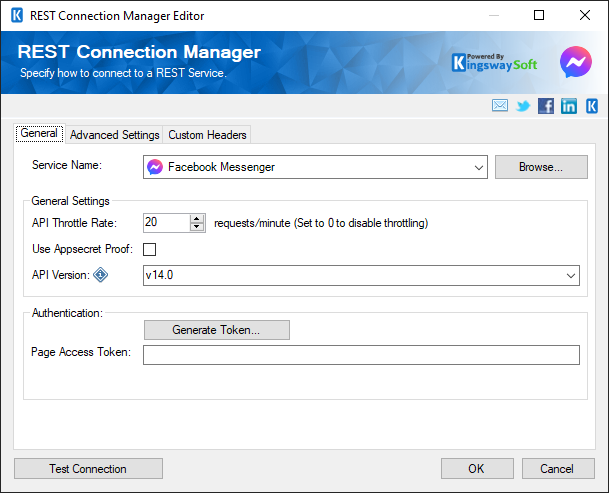Switch to the Custom Headers tab
Viewport: 609px width, 493px height.
pos(207,135)
